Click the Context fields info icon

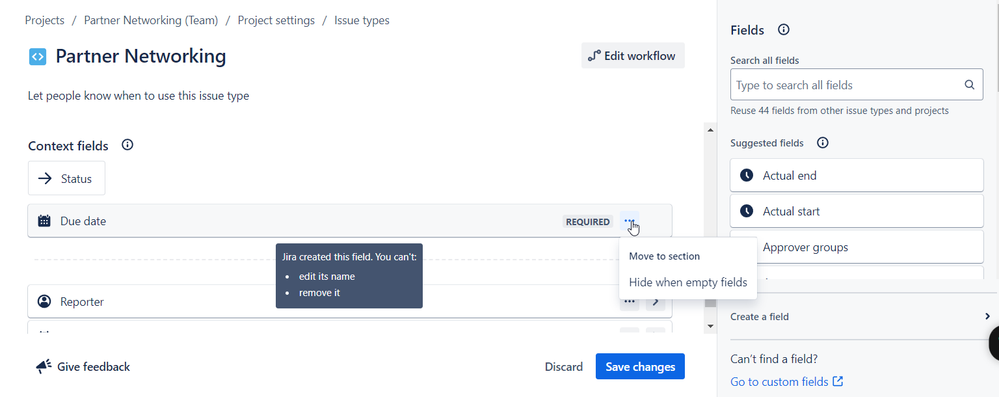tap(127, 145)
